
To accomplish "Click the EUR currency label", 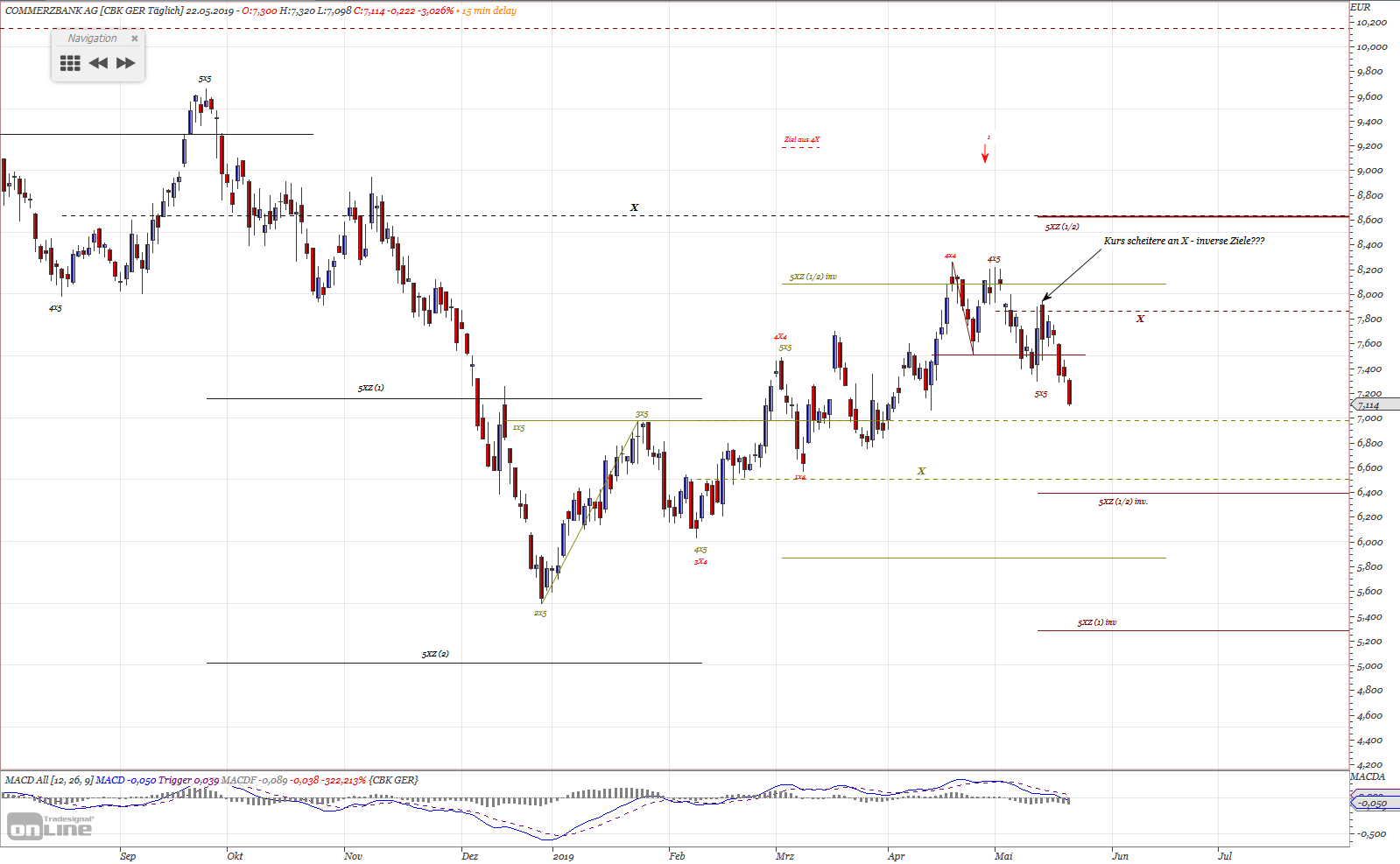I will tap(1361, 7).
